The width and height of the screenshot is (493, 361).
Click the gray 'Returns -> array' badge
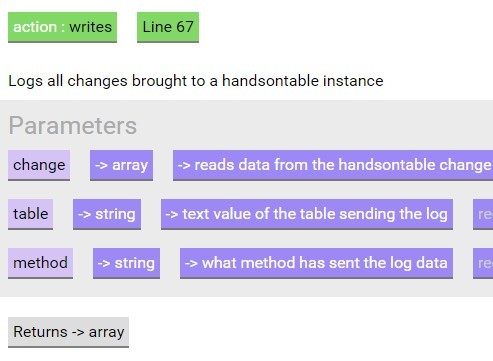pyautogui.click(x=68, y=332)
